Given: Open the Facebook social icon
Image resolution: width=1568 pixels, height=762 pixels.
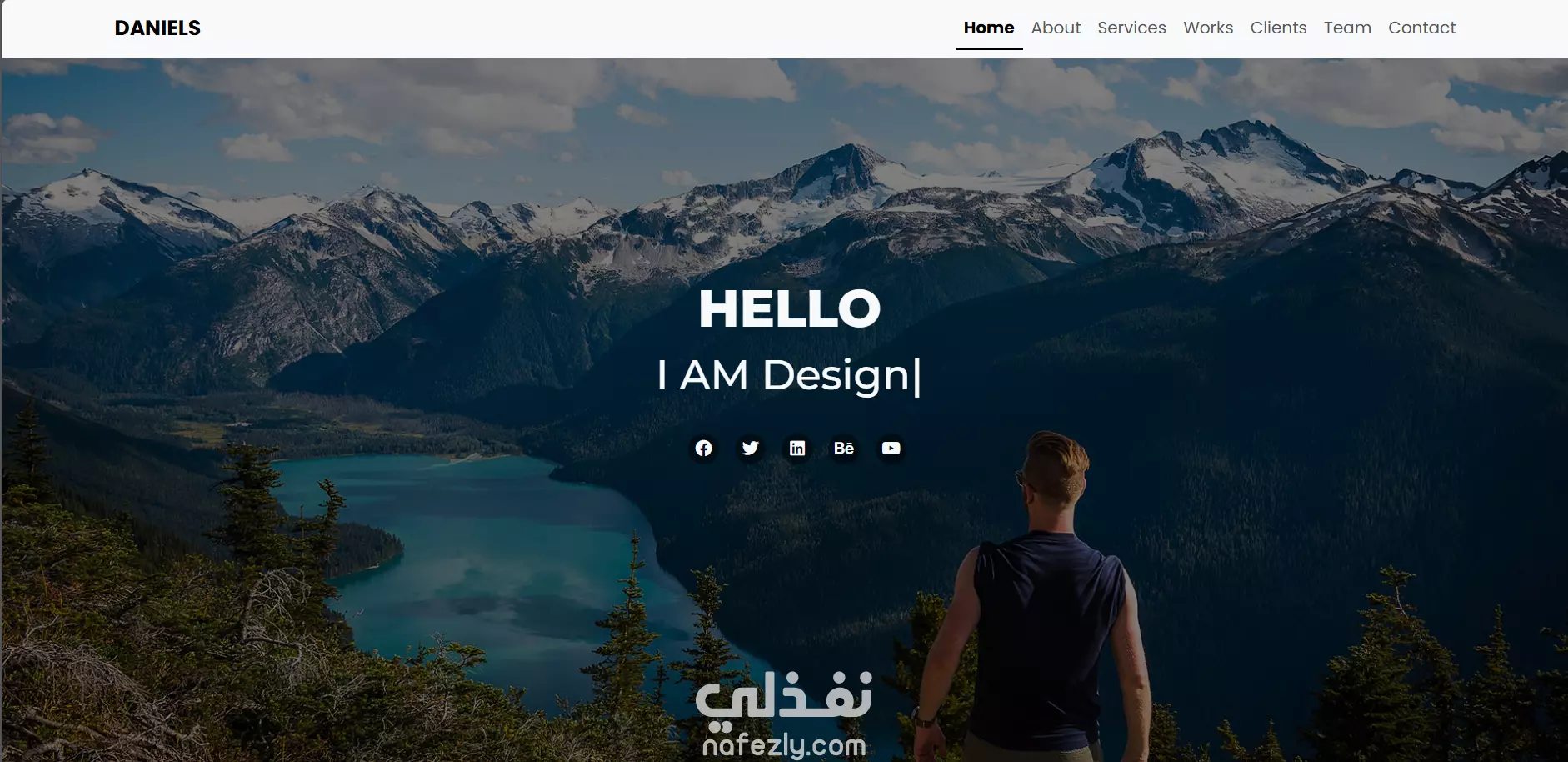Looking at the screenshot, I should pyautogui.click(x=703, y=449).
